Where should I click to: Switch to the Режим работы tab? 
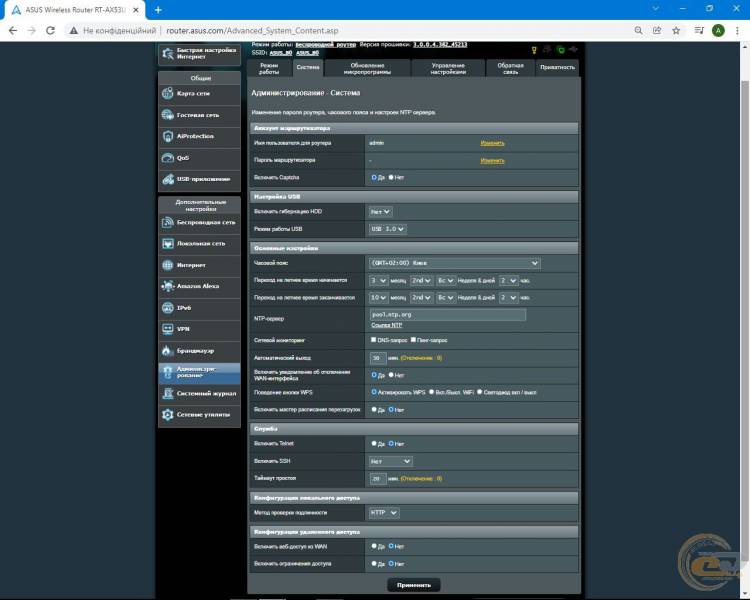click(269, 68)
